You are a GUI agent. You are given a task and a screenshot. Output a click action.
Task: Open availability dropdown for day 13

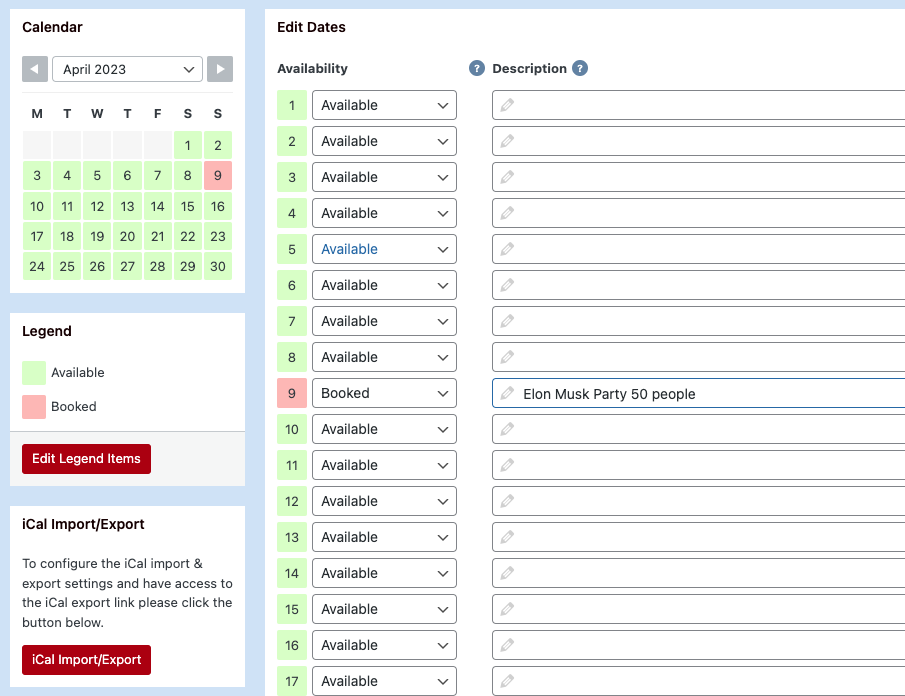coord(384,537)
